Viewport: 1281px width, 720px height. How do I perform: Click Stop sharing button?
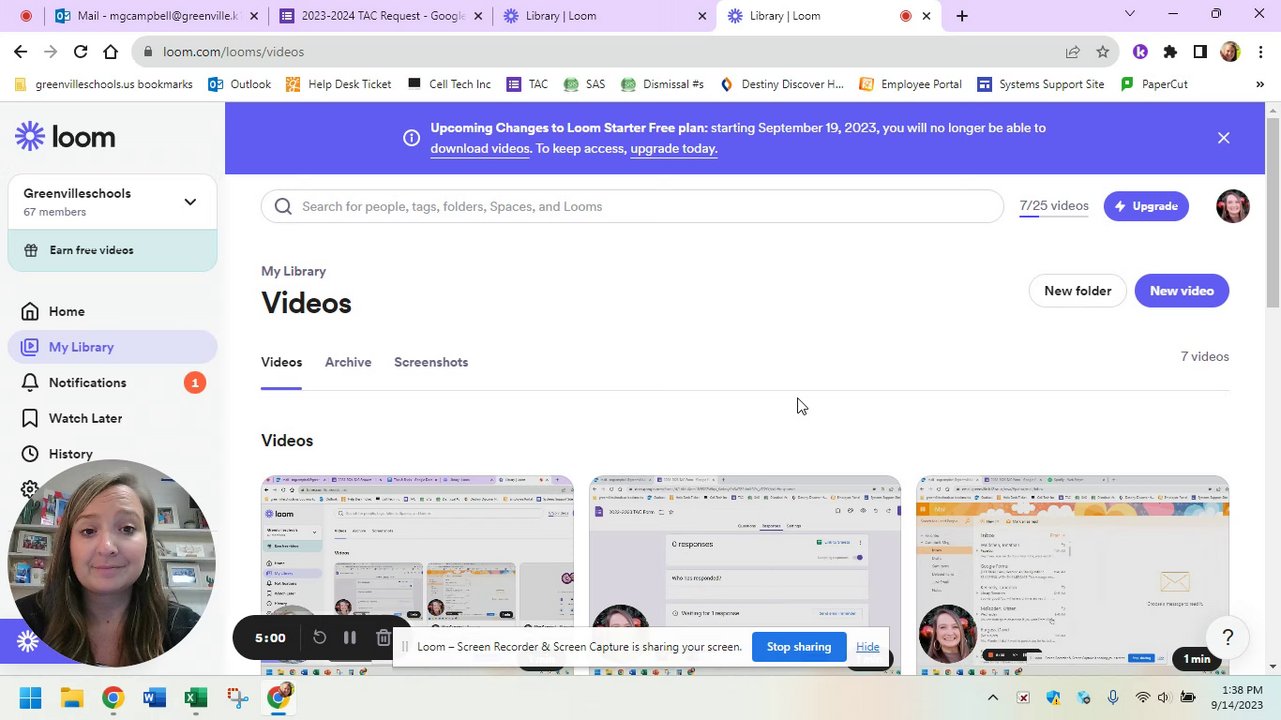point(798,647)
